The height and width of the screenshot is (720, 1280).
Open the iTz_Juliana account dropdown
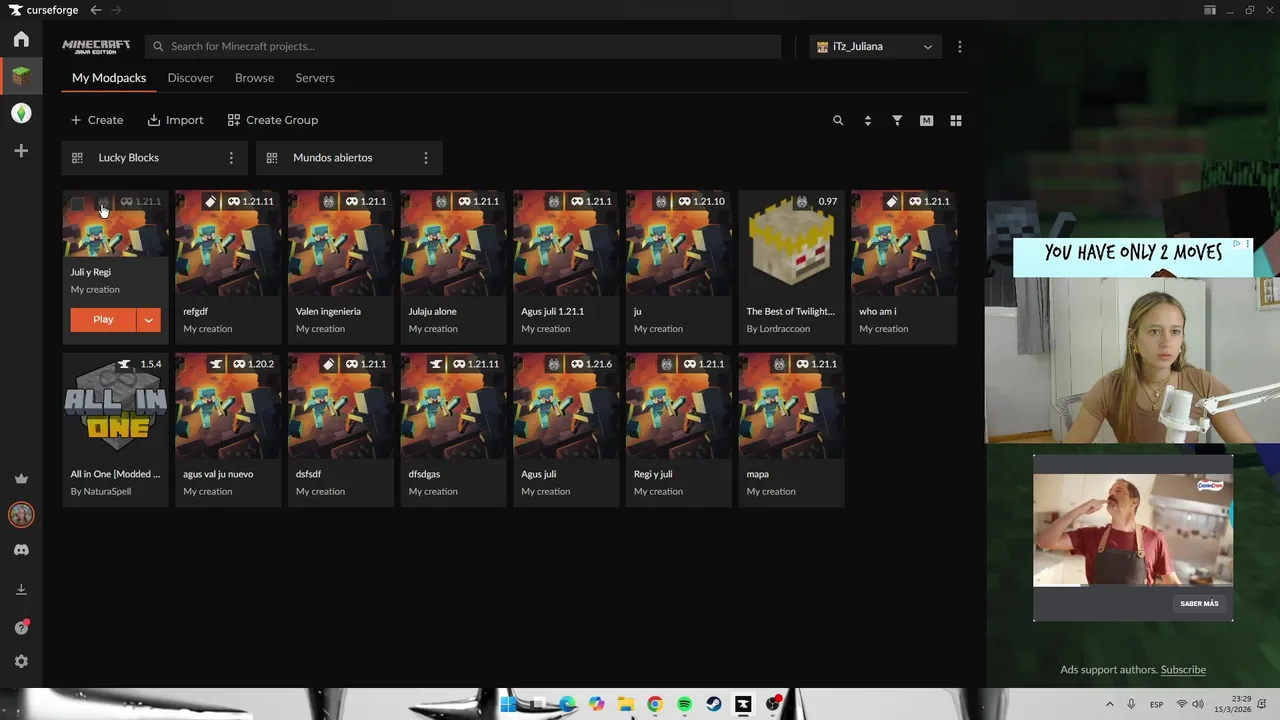pos(875,47)
